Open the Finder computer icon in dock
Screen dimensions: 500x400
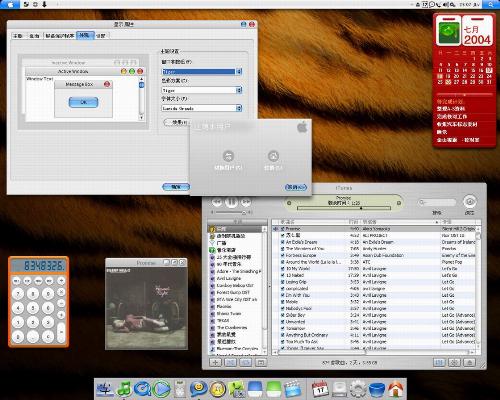[x=105, y=389]
